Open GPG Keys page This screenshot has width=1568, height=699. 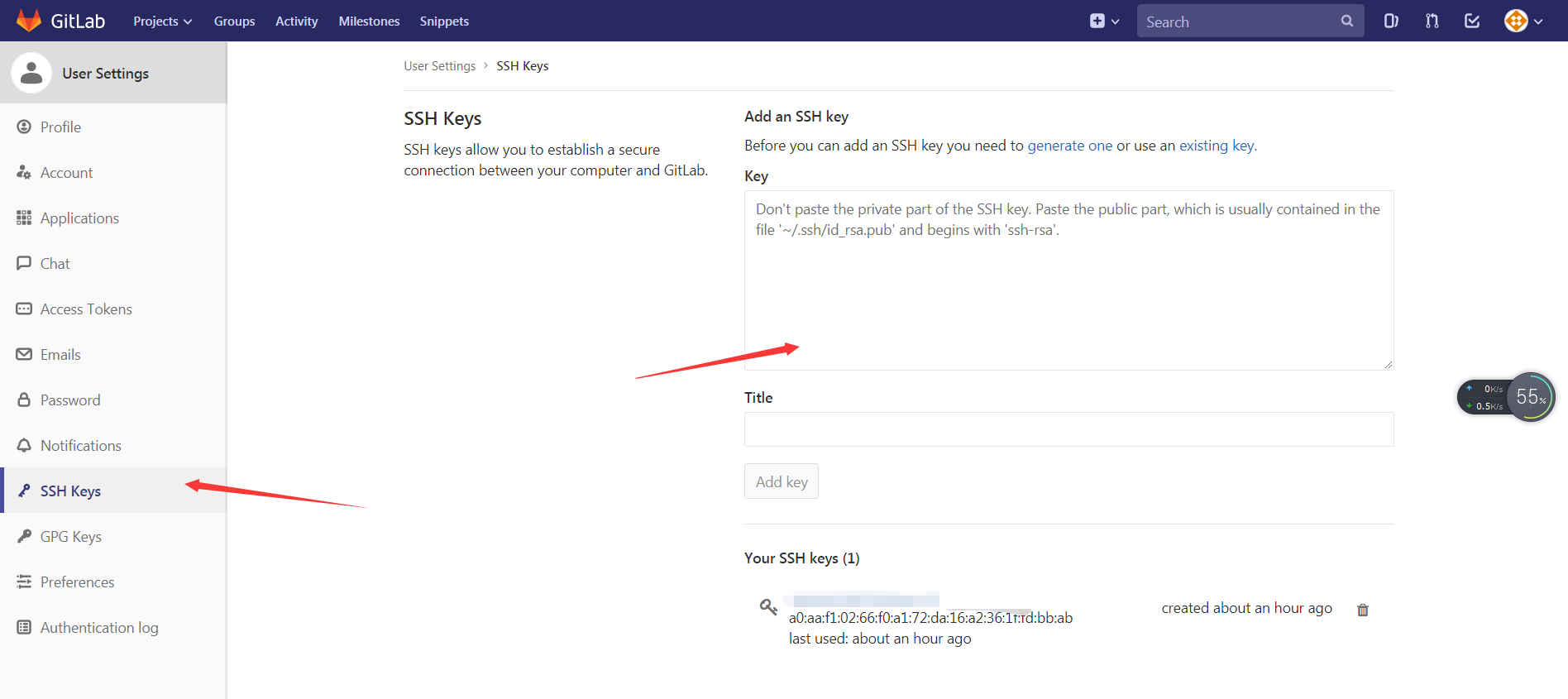click(113, 536)
